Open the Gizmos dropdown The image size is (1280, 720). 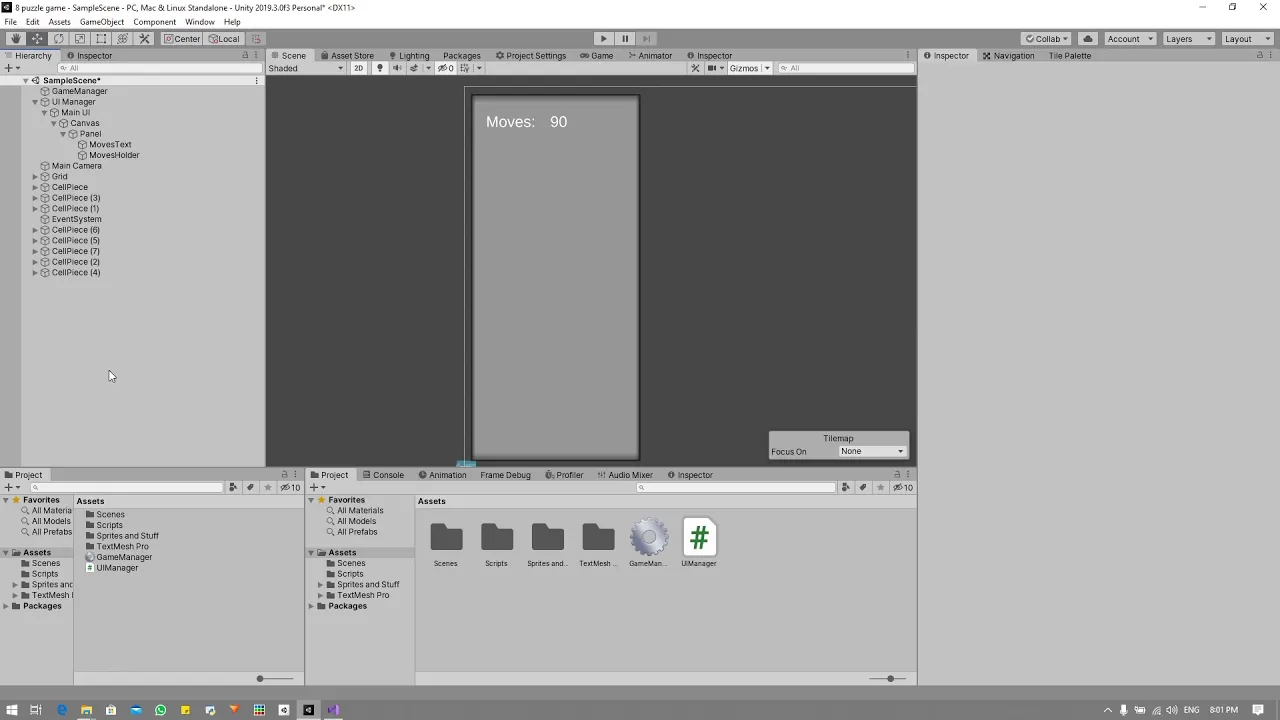[749, 68]
